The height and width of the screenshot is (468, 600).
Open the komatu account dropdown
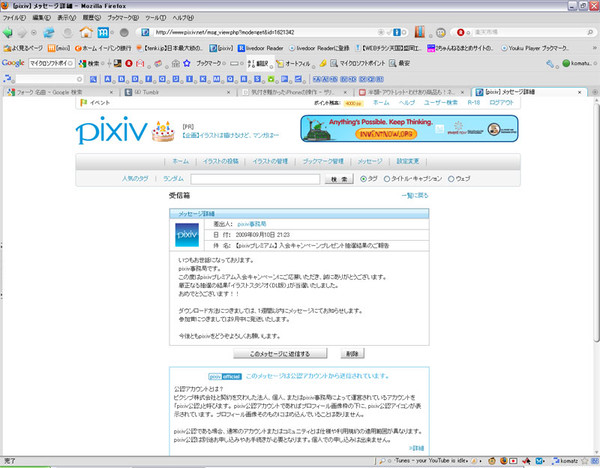click(579, 64)
